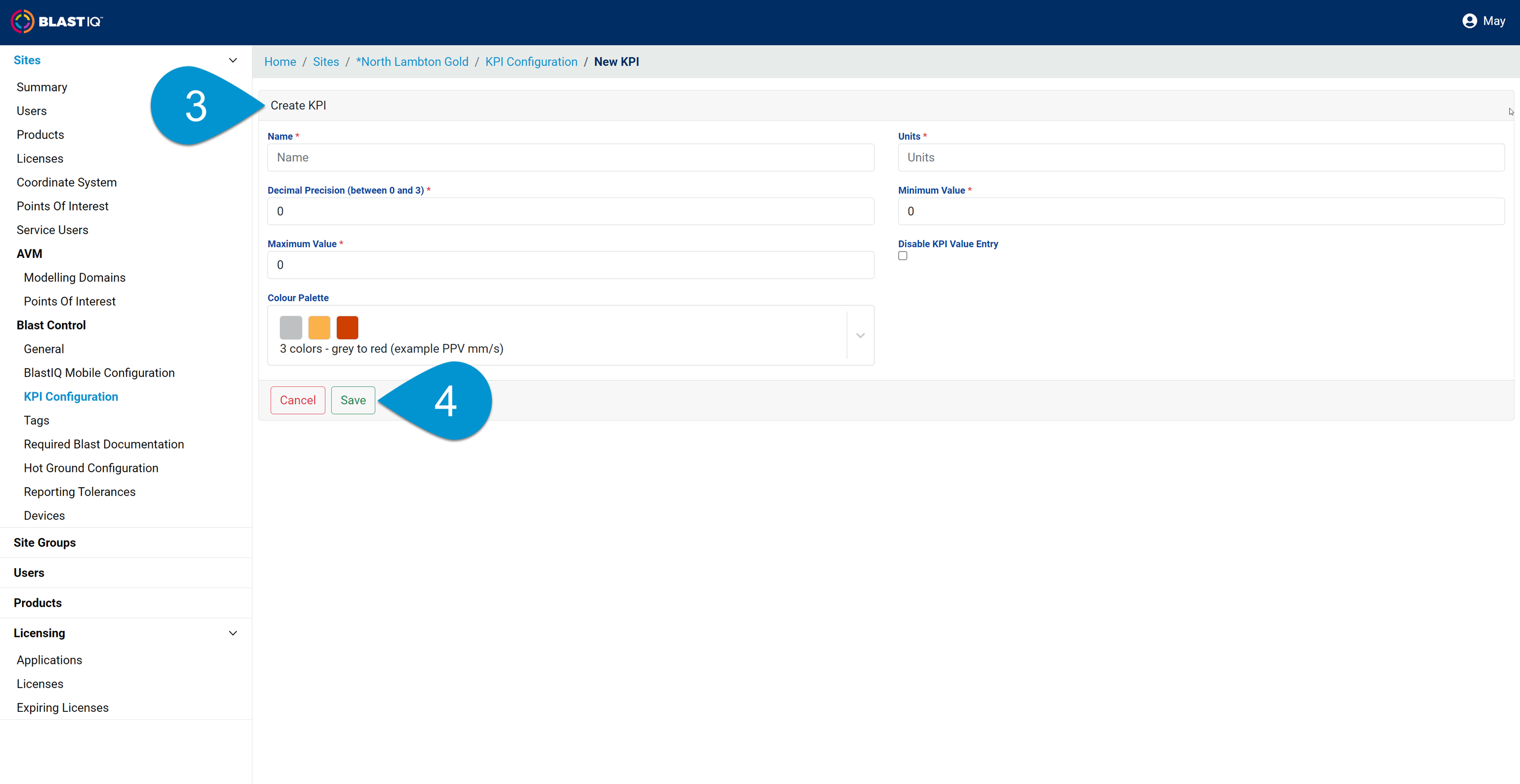
Task: Open the top-level Products section
Action: pos(38,603)
